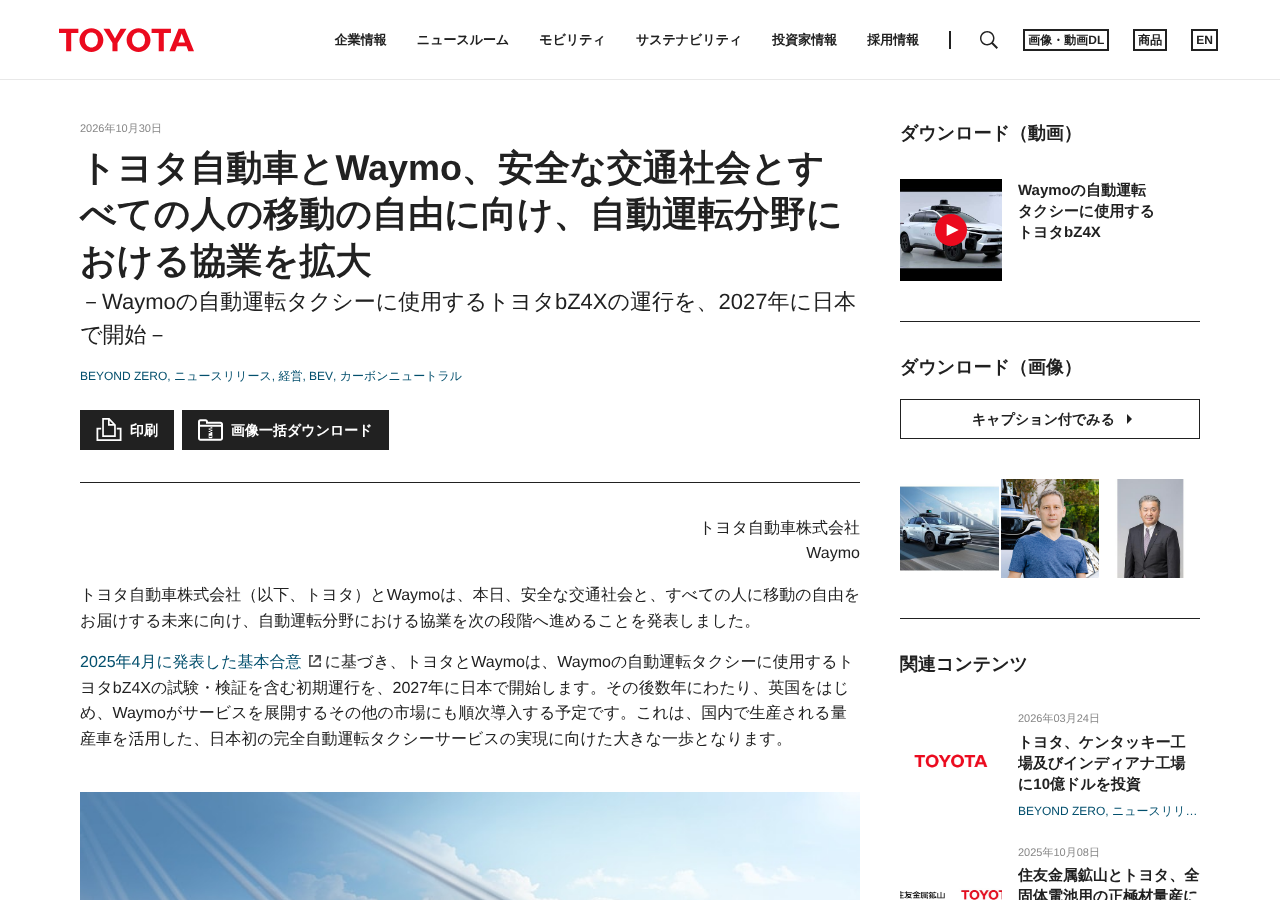Click the ダウンロード（画像） section heading
Viewport: 1280px width, 900px height.
[x=990, y=367]
